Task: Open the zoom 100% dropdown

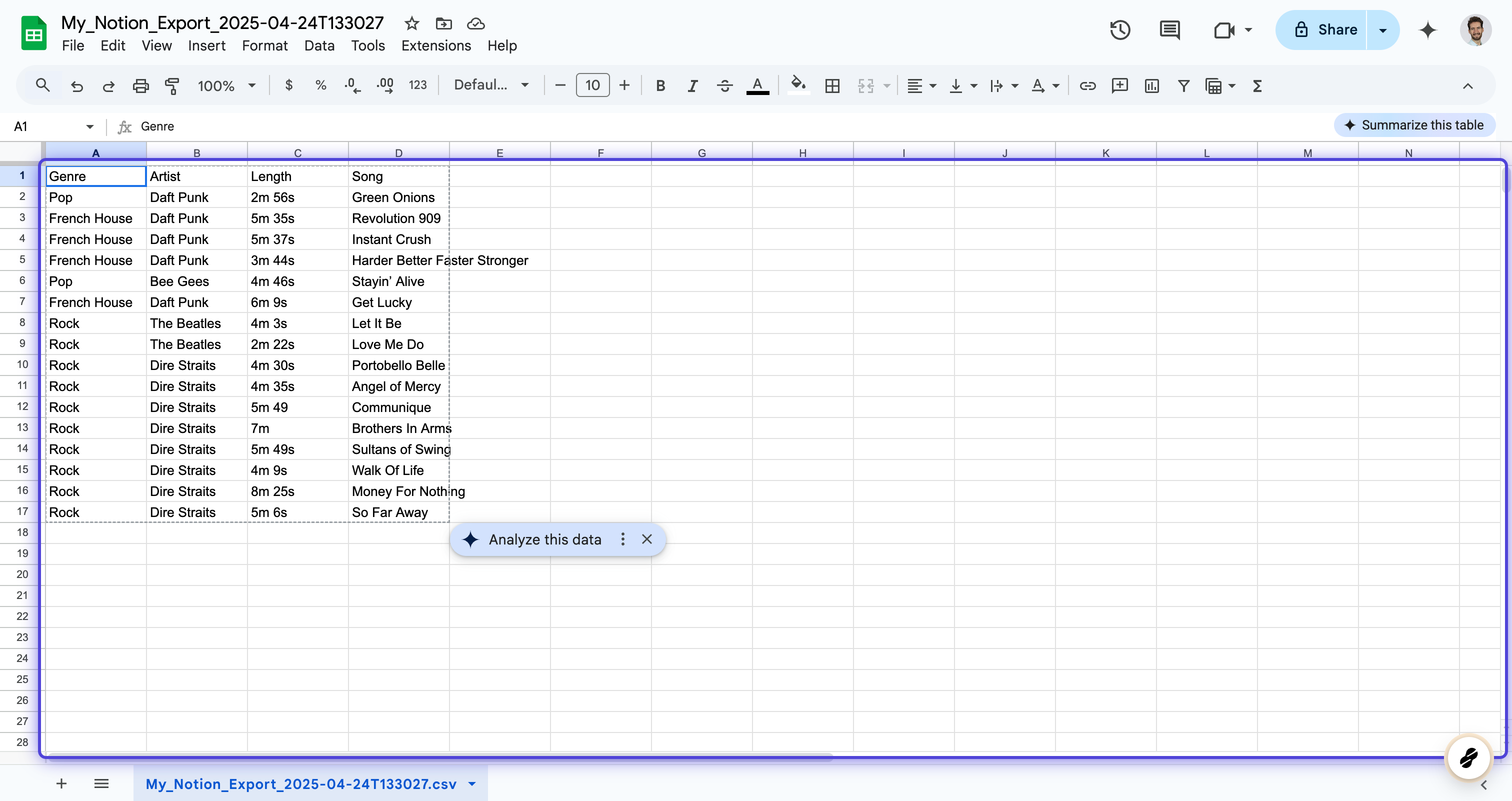Action: click(x=226, y=85)
